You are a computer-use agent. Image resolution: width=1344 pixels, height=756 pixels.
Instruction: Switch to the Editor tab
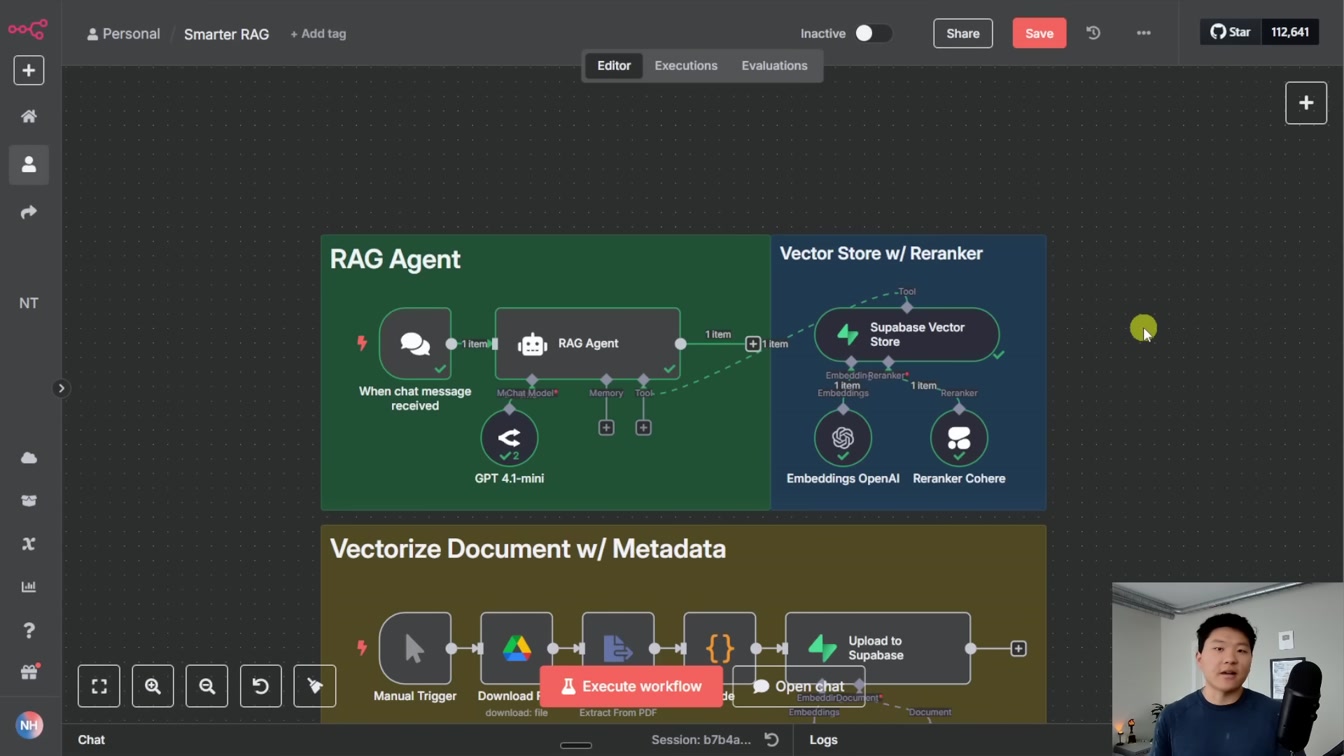click(x=614, y=66)
